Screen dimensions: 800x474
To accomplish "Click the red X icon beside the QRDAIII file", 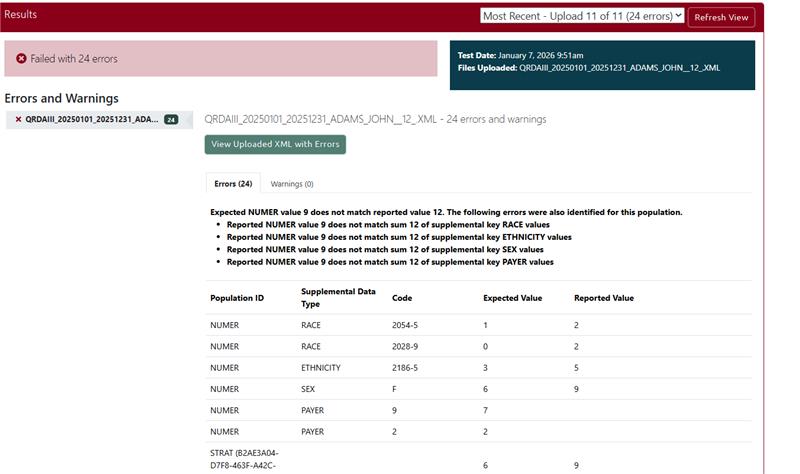I will pyautogui.click(x=18, y=119).
